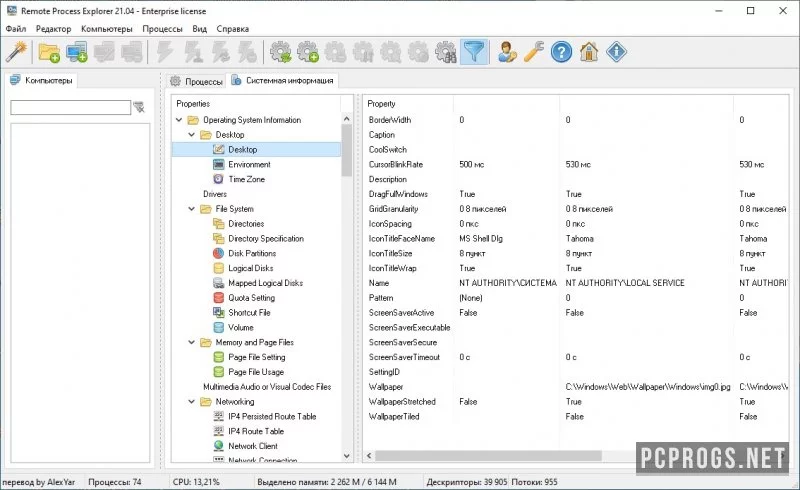This screenshot has height=490, width=800.
Task: Open the Справка menu
Action: click(x=233, y=29)
